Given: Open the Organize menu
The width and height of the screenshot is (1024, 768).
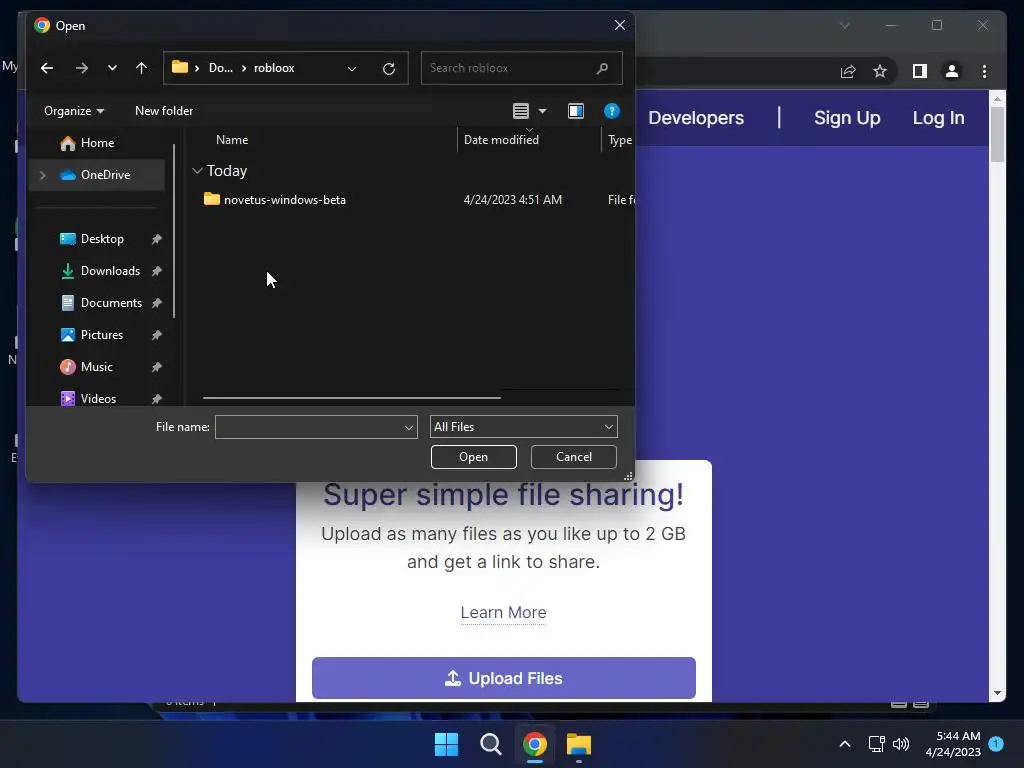Looking at the screenshot, I should (x=74, y=111).
